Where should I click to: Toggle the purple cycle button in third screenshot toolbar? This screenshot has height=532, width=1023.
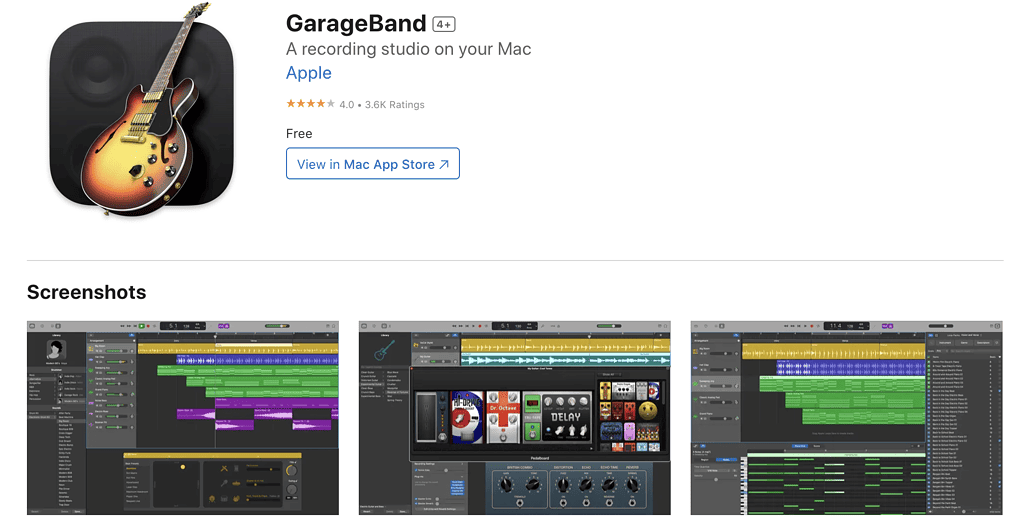click(887, 326)
